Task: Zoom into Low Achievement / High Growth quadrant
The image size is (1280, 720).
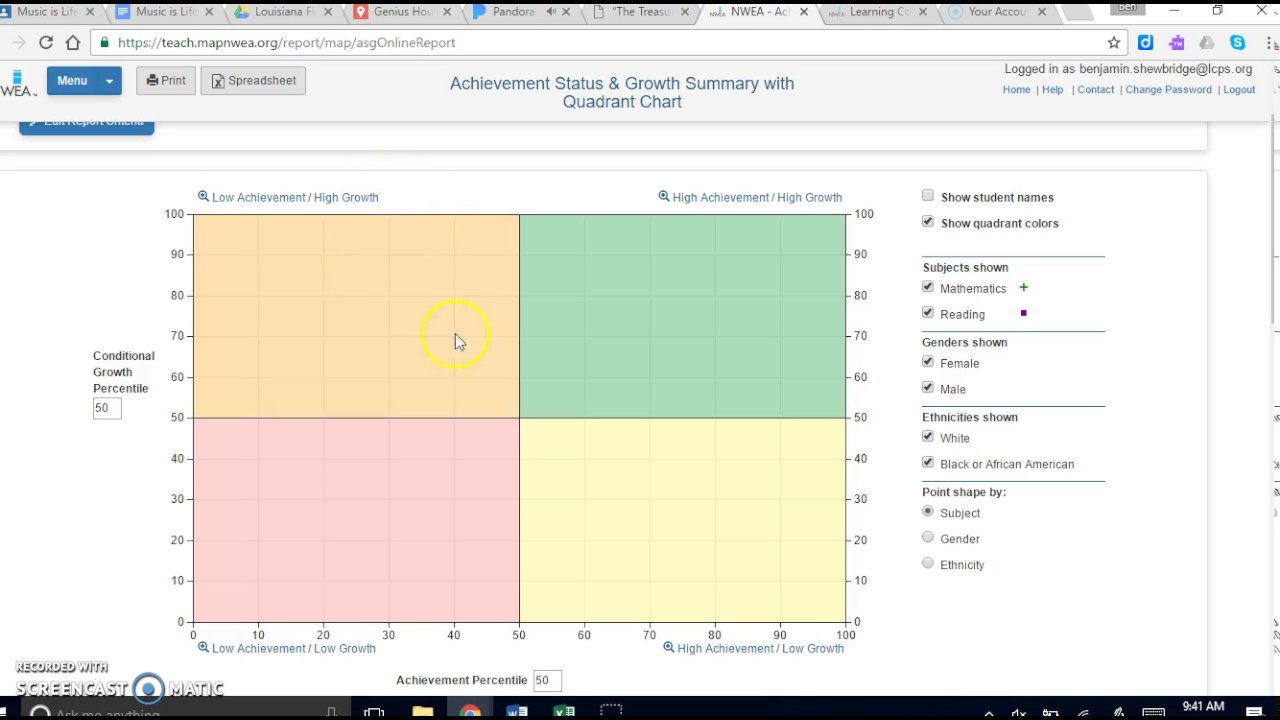Action: pyautogui.click(x=288, y=197)
